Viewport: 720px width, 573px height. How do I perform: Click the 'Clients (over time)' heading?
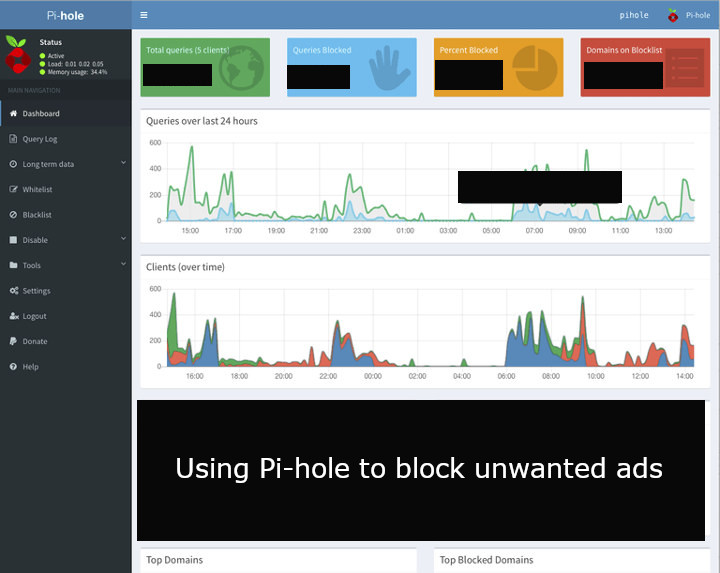tap(185, 267)
